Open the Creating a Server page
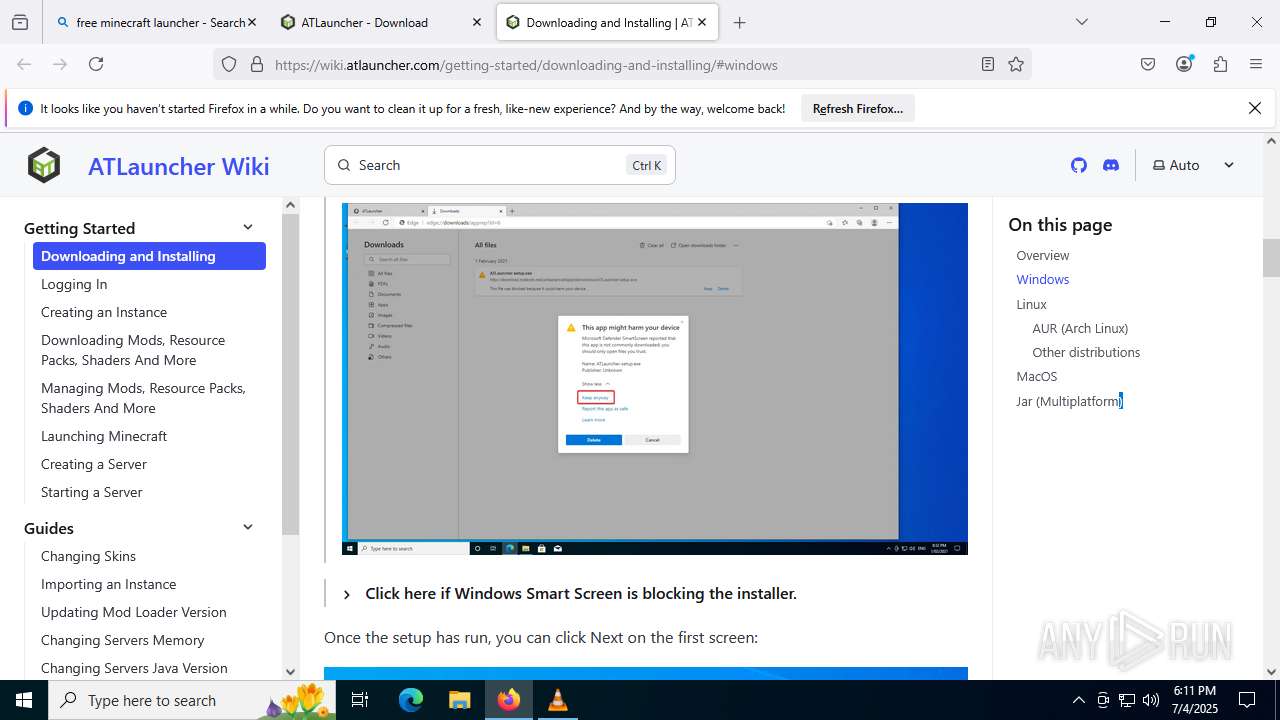The width and height of the screenshot is (1280, 720). (x=94, y=464)
